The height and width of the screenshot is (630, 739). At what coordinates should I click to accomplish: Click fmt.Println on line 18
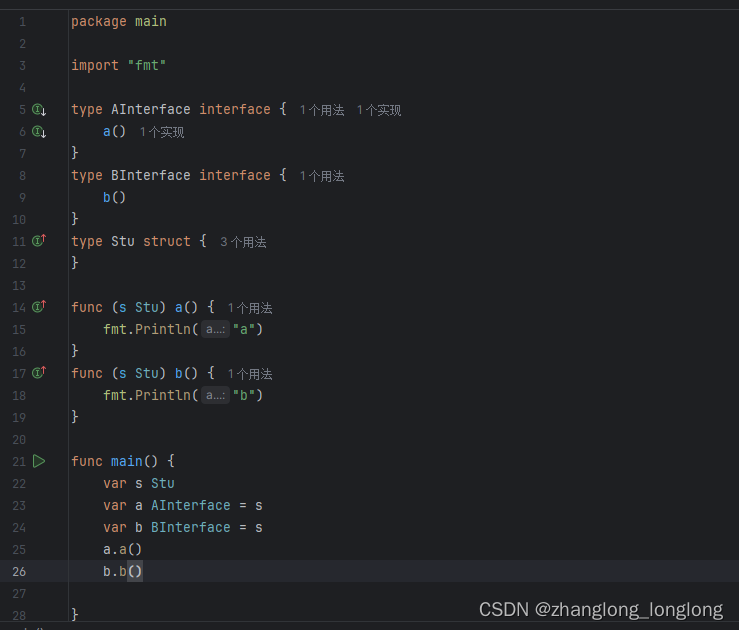pyautogui.click(x=147, y=395)
